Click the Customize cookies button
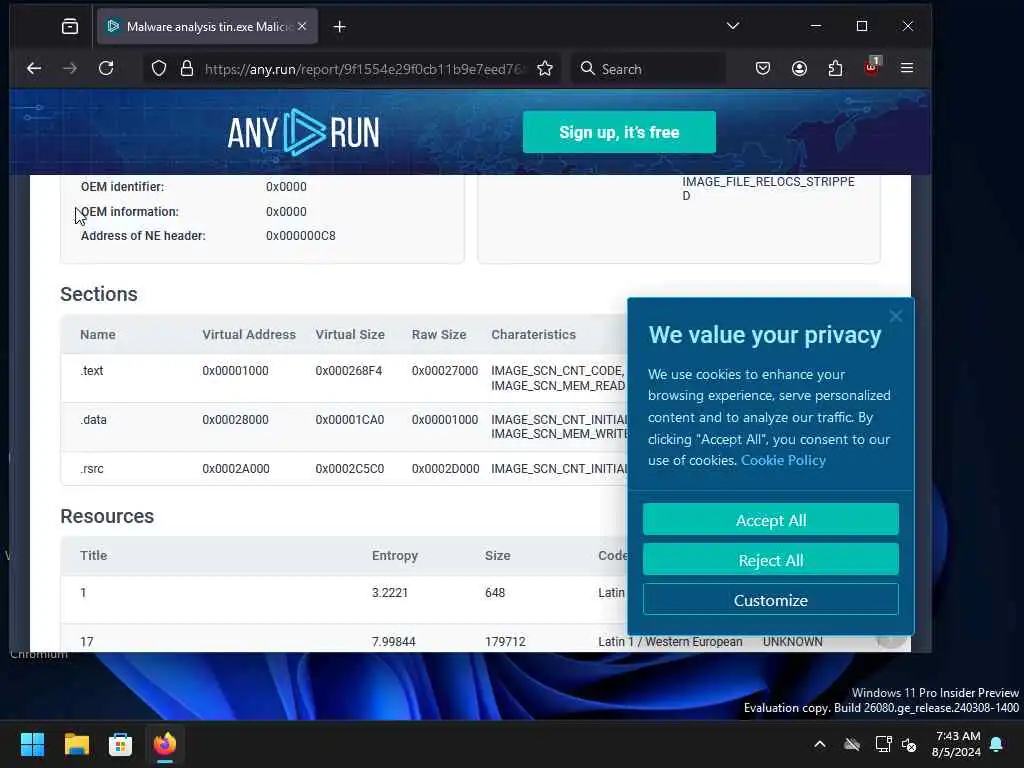1024x768 pixels. pyautogui.click(x=771, y=600)
